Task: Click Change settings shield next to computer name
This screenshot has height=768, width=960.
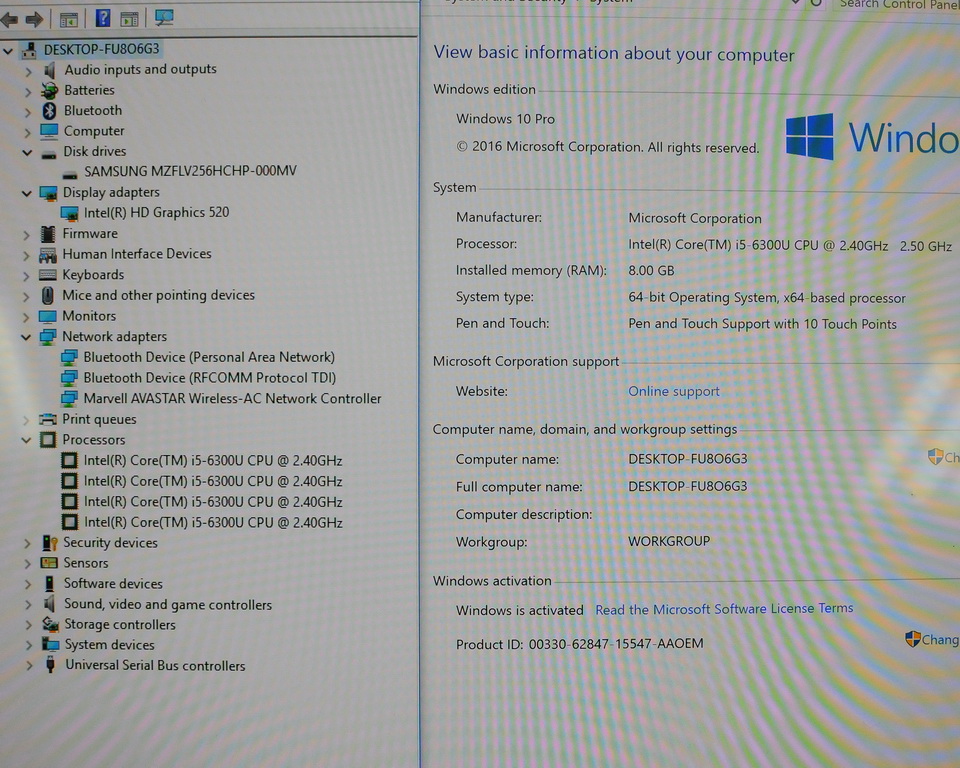Action: [943, 457]
